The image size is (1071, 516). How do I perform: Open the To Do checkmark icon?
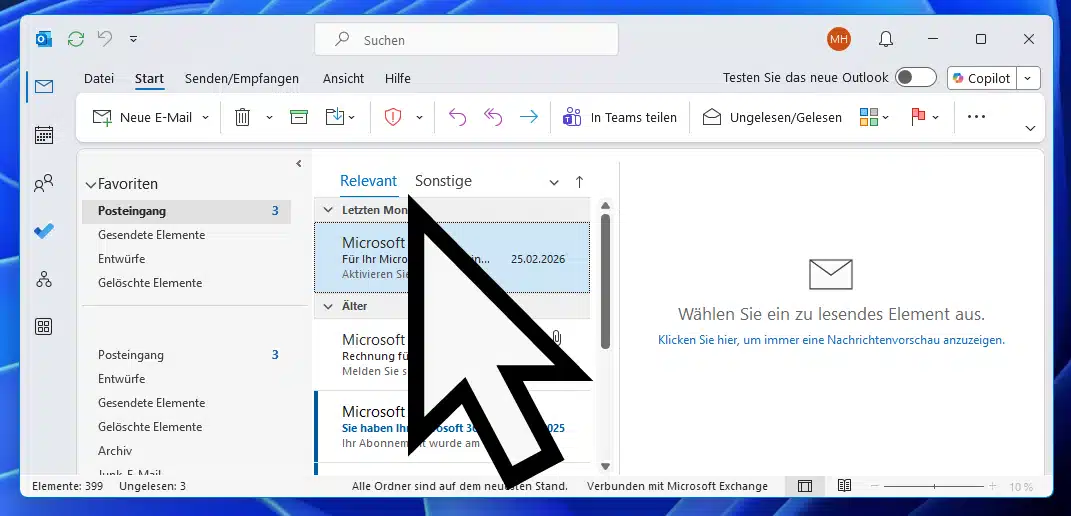(x=43, y=231)
